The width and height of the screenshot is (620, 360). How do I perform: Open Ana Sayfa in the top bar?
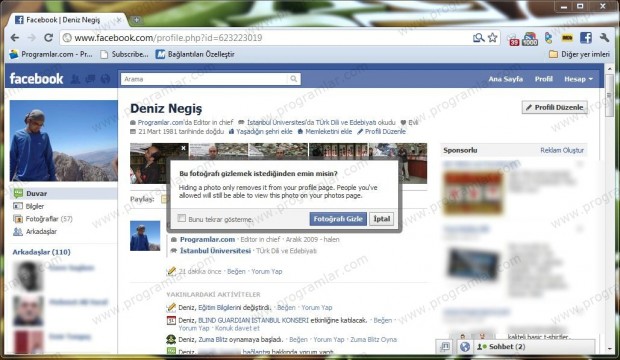click(505, 79)
